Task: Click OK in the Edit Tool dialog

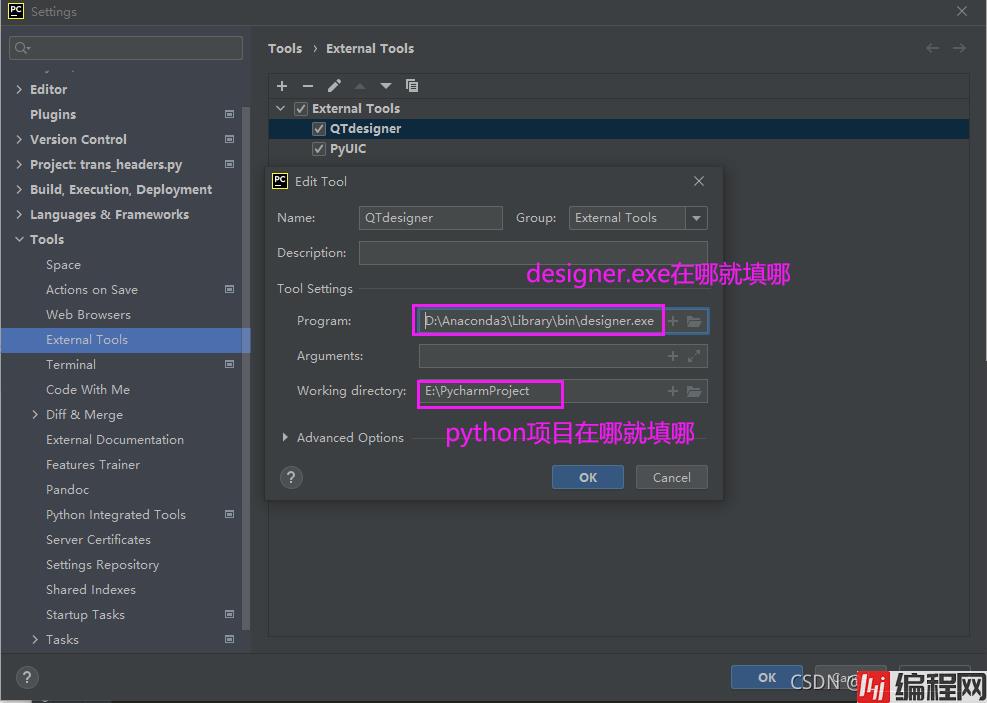Action: (588, 477)
